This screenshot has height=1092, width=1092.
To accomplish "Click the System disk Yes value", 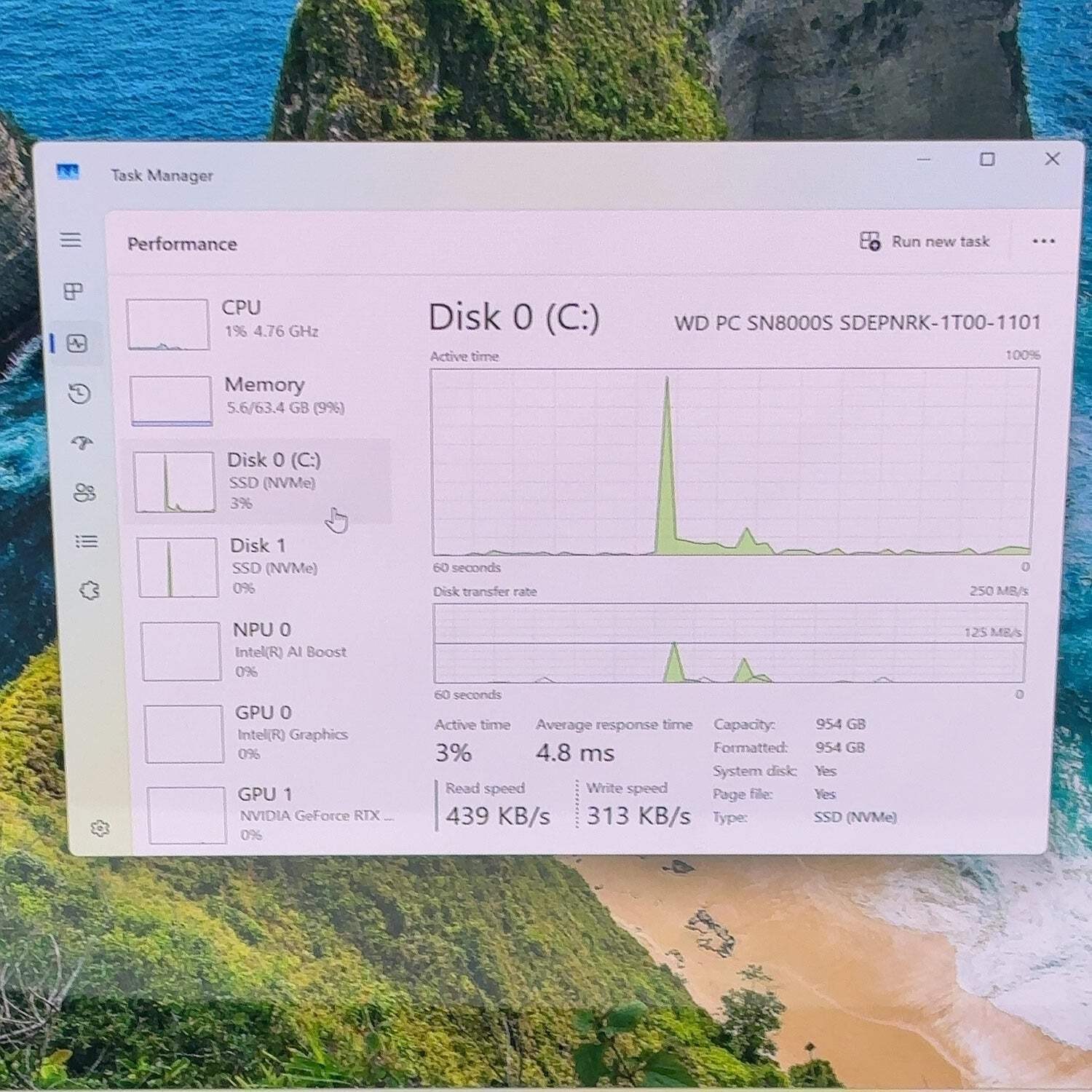I will coord(826,771).
